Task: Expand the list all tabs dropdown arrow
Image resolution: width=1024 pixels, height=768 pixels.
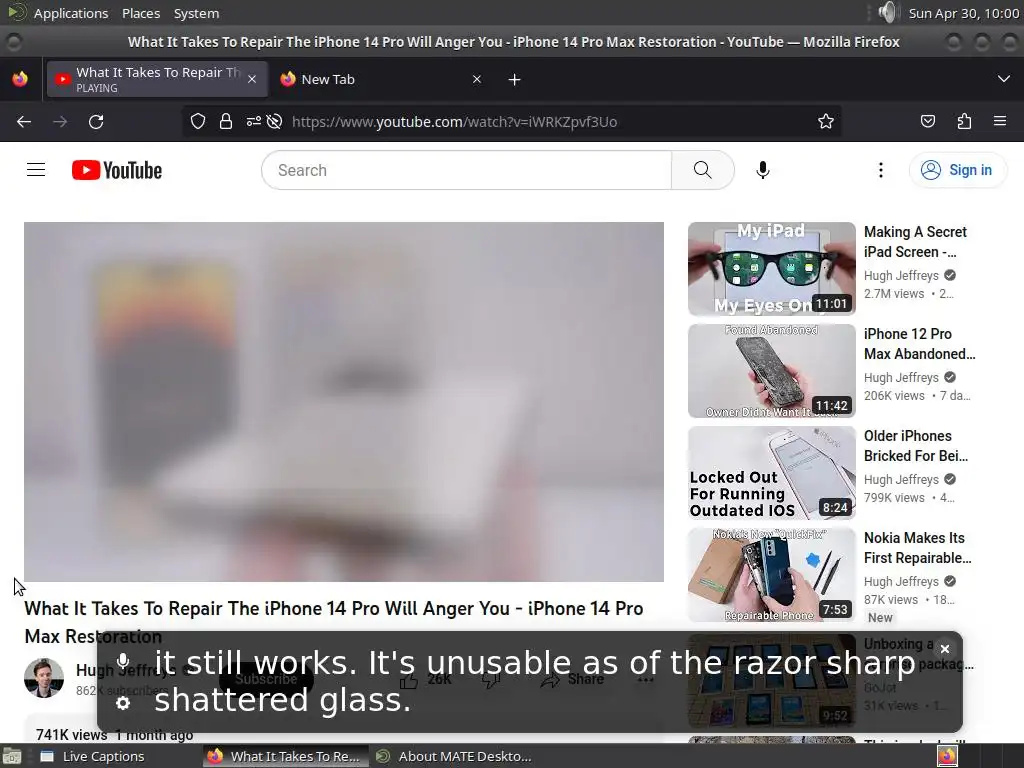Action: coord(1004,79)
